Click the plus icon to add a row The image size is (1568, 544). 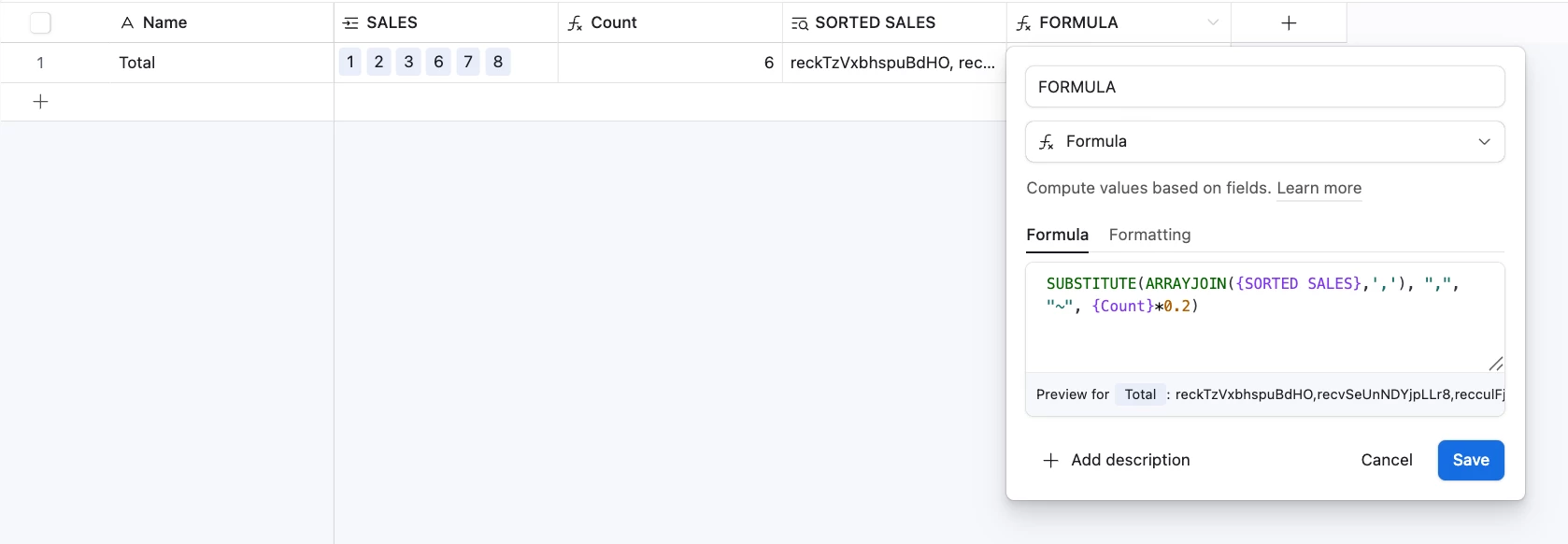point(40,102)
